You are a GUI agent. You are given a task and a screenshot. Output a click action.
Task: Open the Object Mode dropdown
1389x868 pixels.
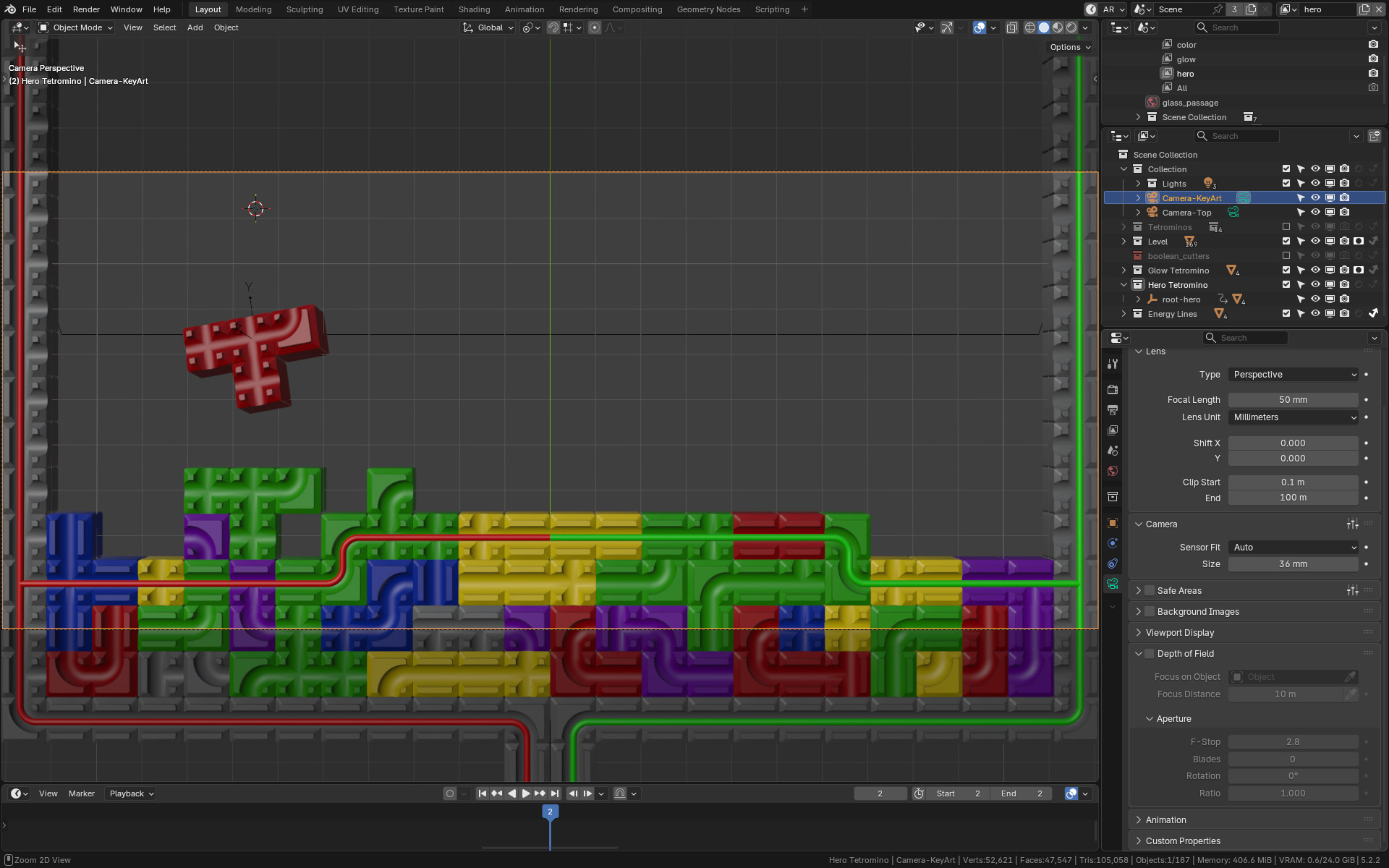click(76, 27)
